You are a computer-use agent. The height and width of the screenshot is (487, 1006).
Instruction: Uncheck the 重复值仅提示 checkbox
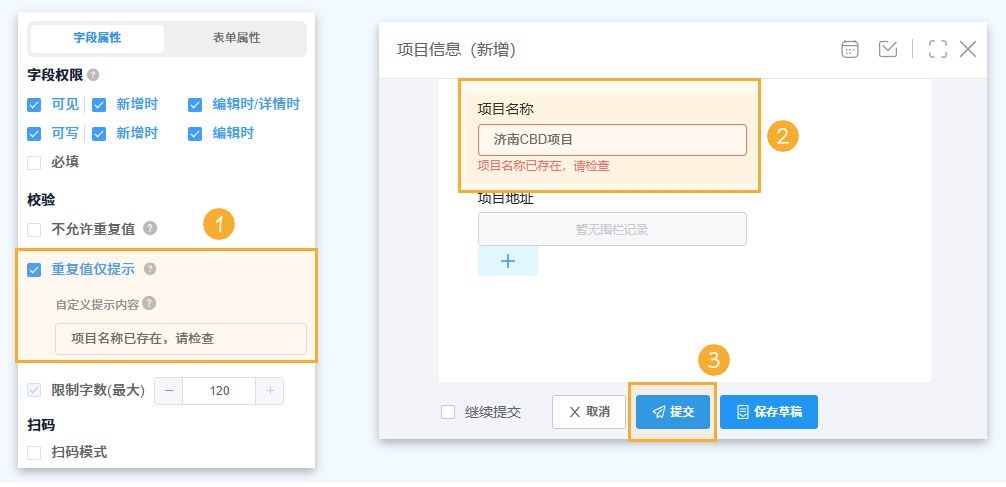coord(35,270)
